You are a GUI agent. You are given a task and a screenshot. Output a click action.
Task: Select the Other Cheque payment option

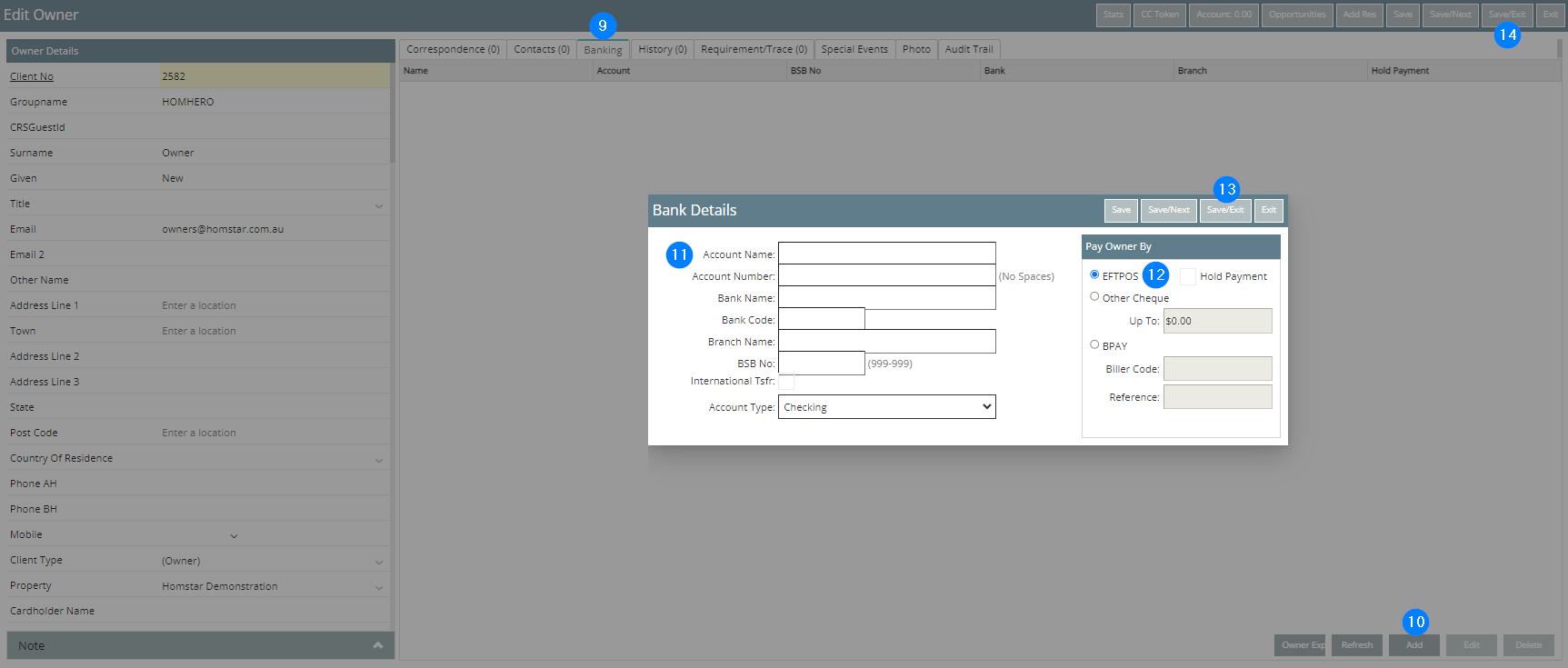pyautogui.click(x=1094, y=296)
